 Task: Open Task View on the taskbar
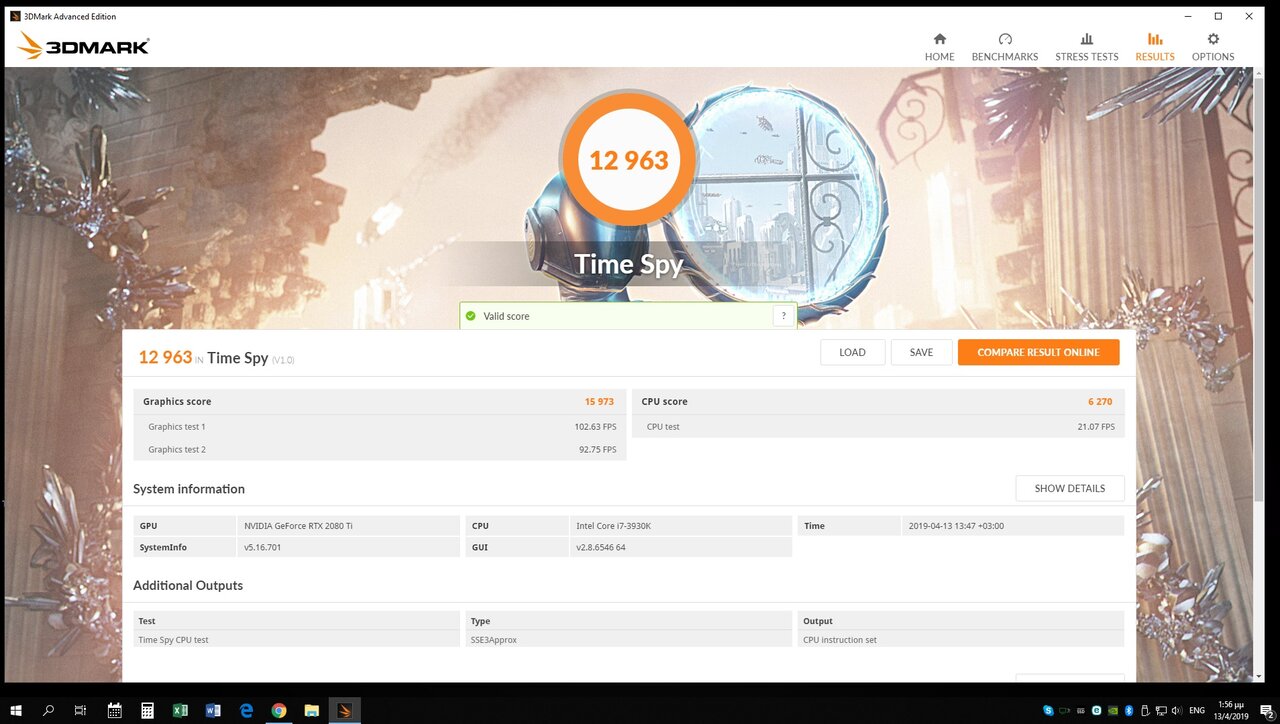click(x=80, y=710)
